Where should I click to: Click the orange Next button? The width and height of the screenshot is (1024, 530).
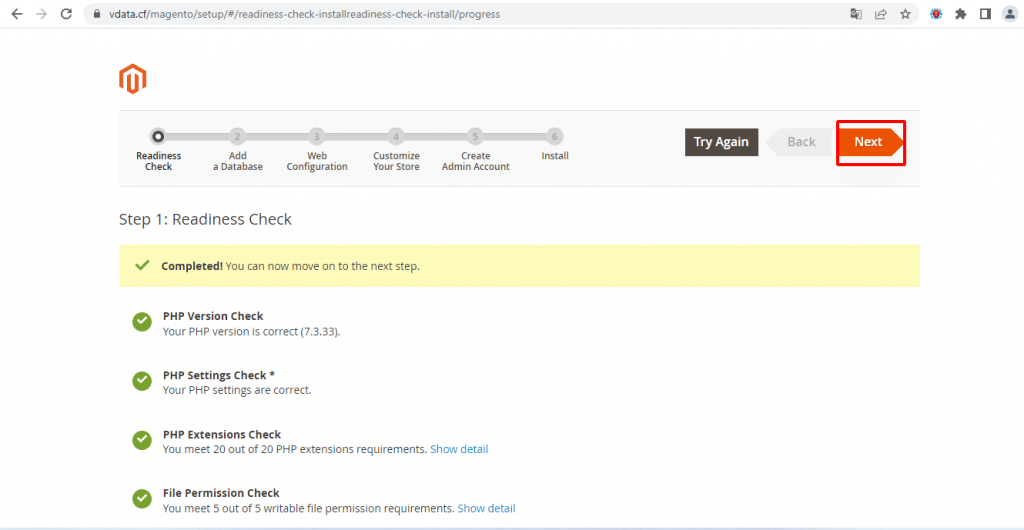tap(871, 142)
